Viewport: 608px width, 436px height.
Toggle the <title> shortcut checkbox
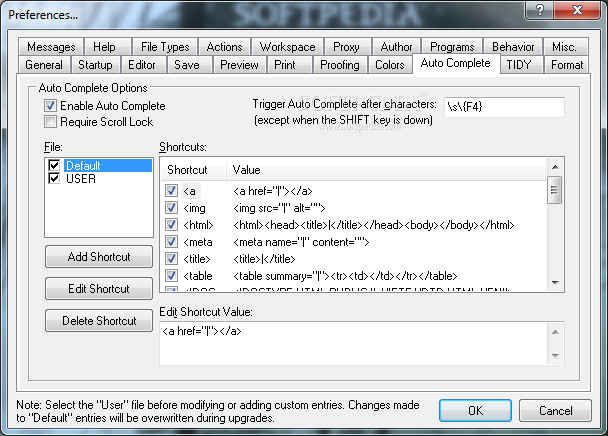coord(171,258)
